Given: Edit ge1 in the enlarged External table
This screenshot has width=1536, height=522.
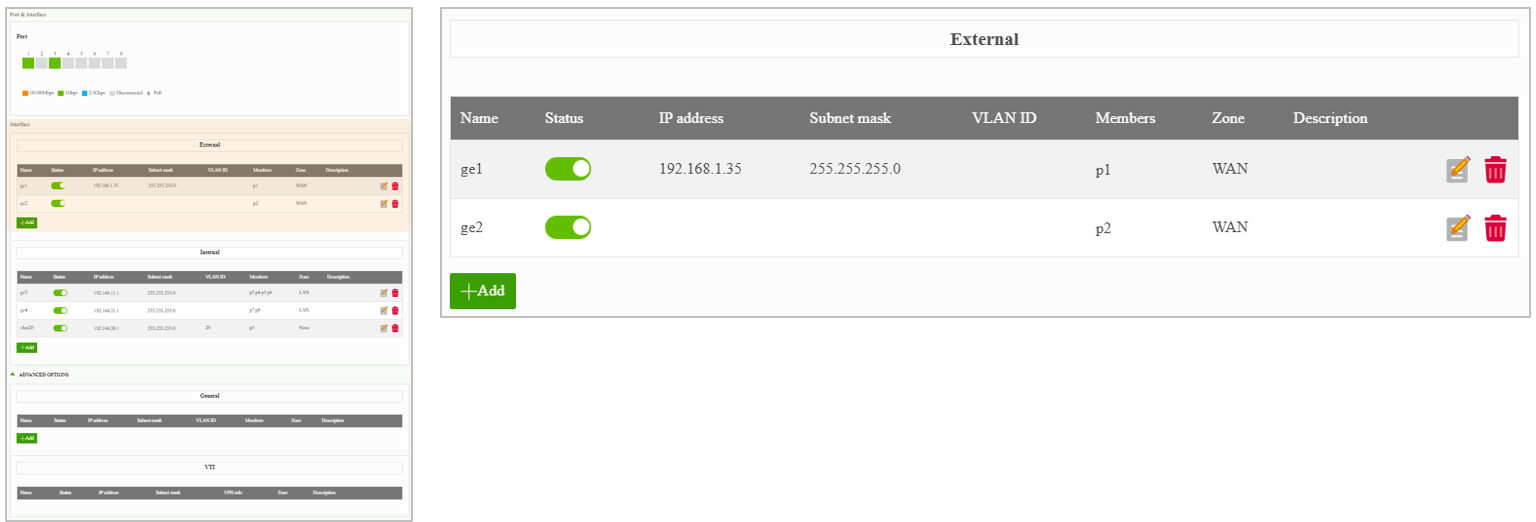Looking at the screenshot, I should pyautogui.click(x=1459, y=170).
